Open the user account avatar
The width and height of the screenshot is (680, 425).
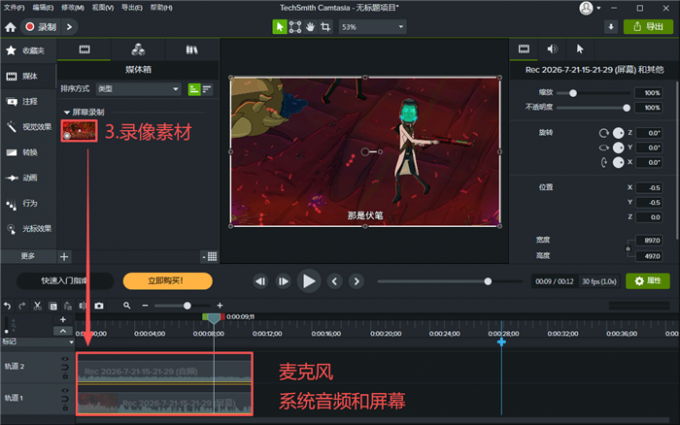[586, 8]
